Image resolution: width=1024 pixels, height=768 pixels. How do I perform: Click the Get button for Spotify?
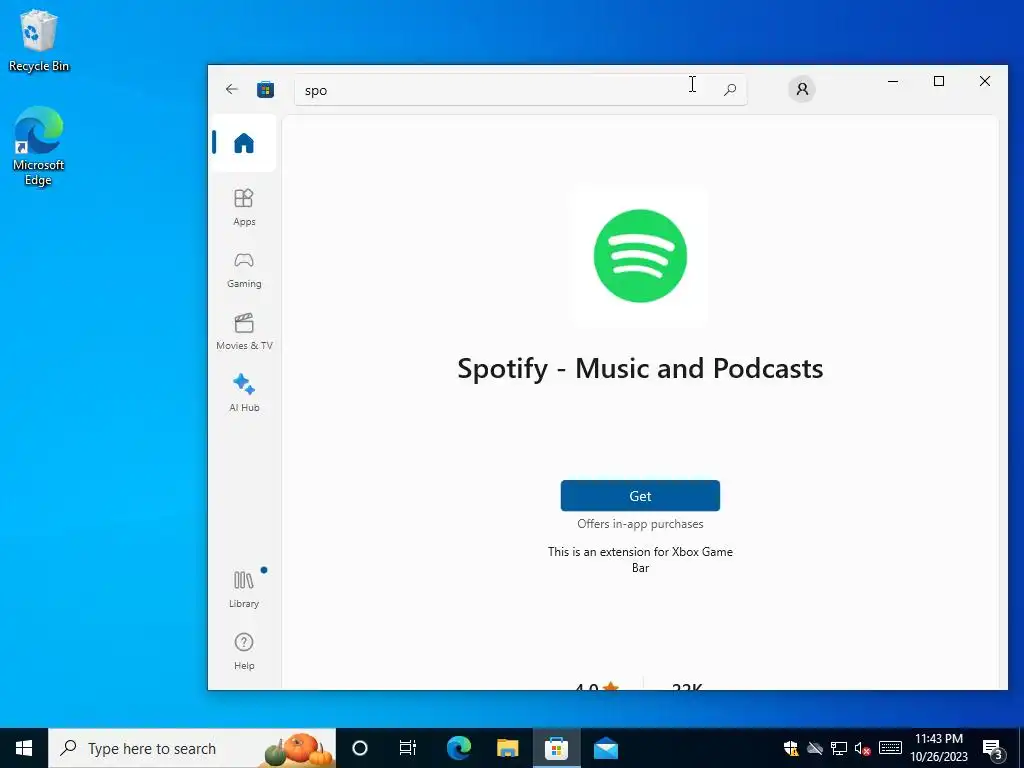(x=640, y=496)
